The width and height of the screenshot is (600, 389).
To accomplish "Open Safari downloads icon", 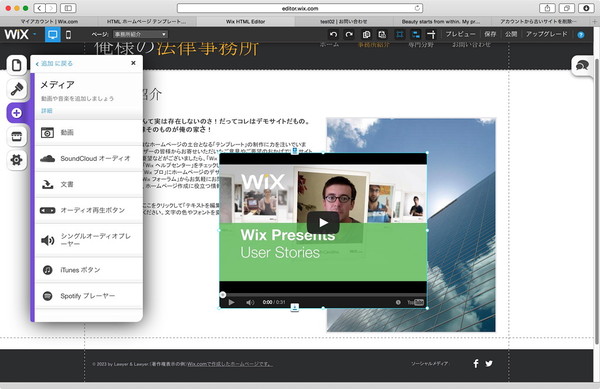I will click(x=586, y=8).
